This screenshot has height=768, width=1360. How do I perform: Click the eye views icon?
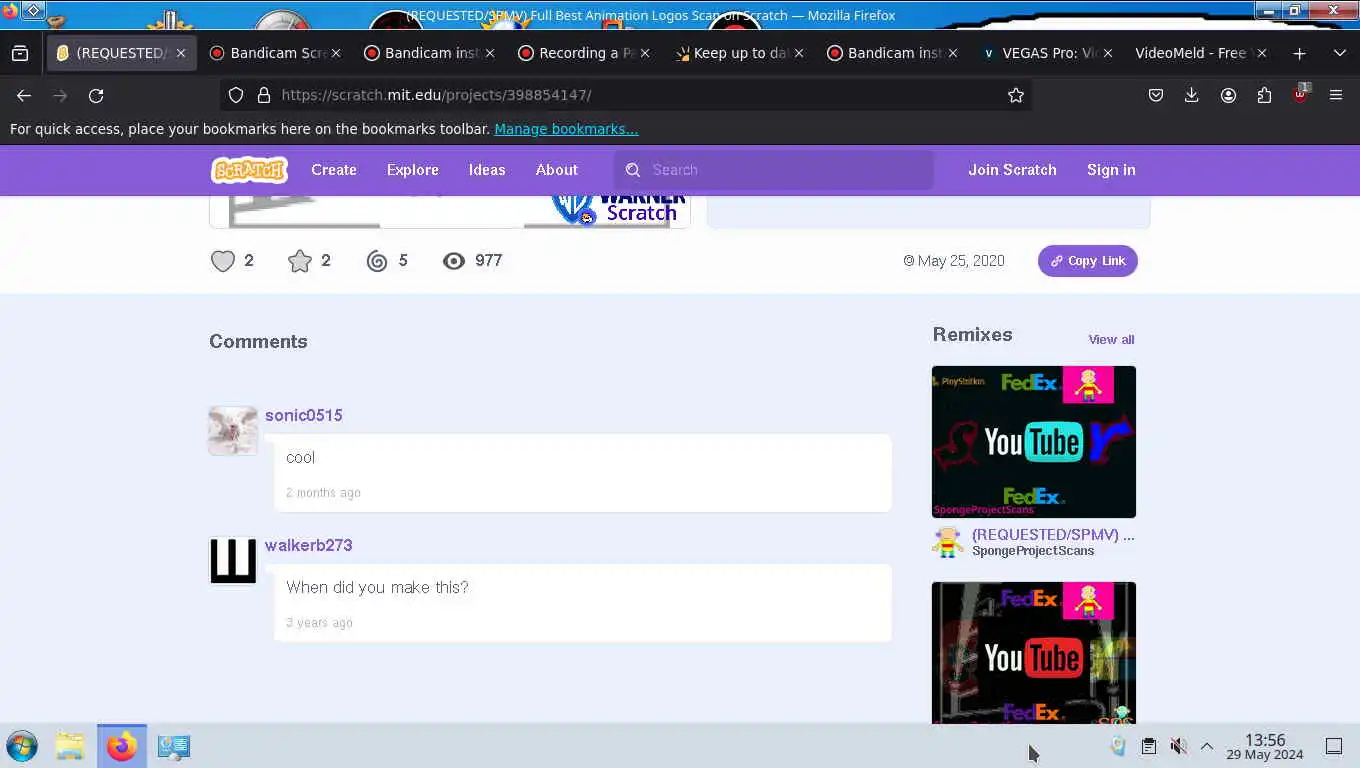click(454, 261)
